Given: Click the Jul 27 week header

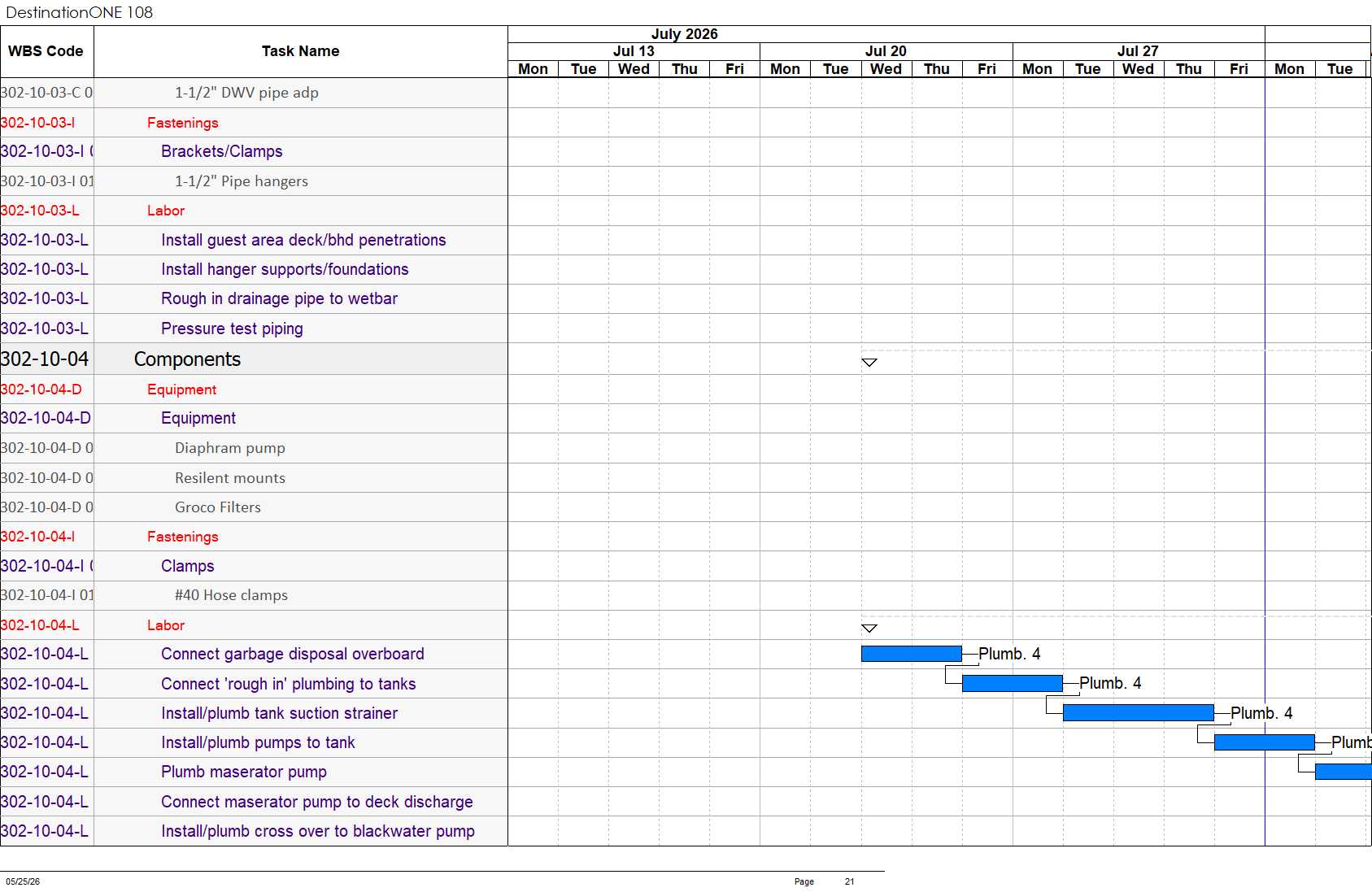Looking at the screenshot, I should 1138,51.
